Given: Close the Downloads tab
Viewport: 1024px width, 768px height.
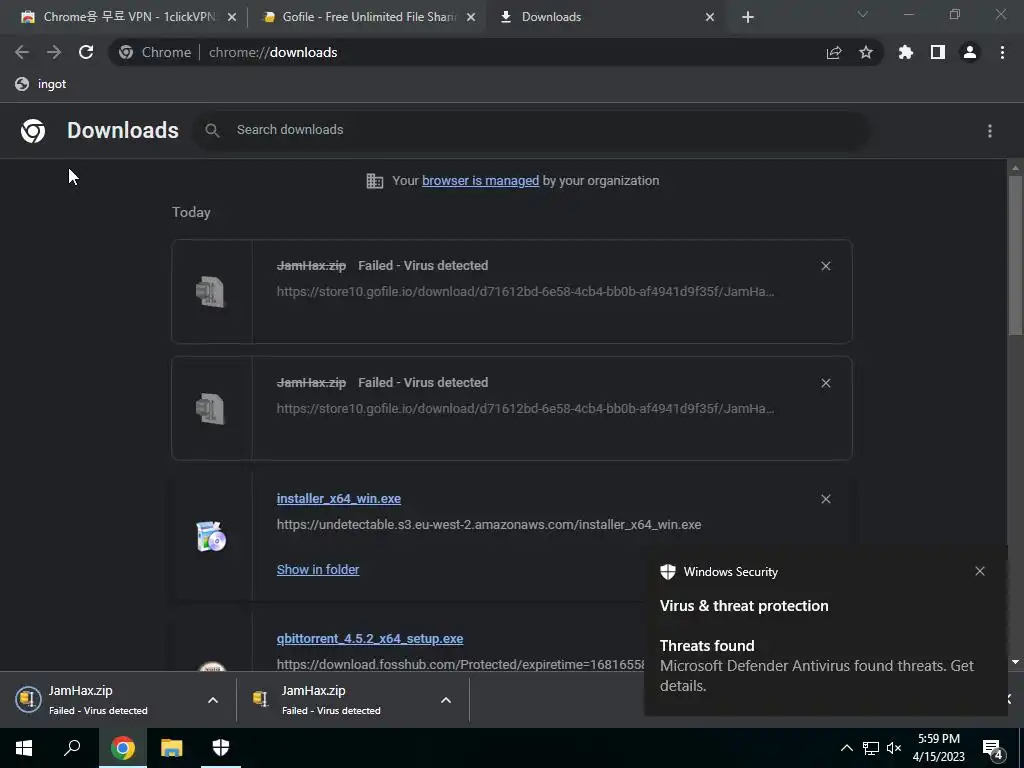Looking at the screenshot, I should [710, 17].
